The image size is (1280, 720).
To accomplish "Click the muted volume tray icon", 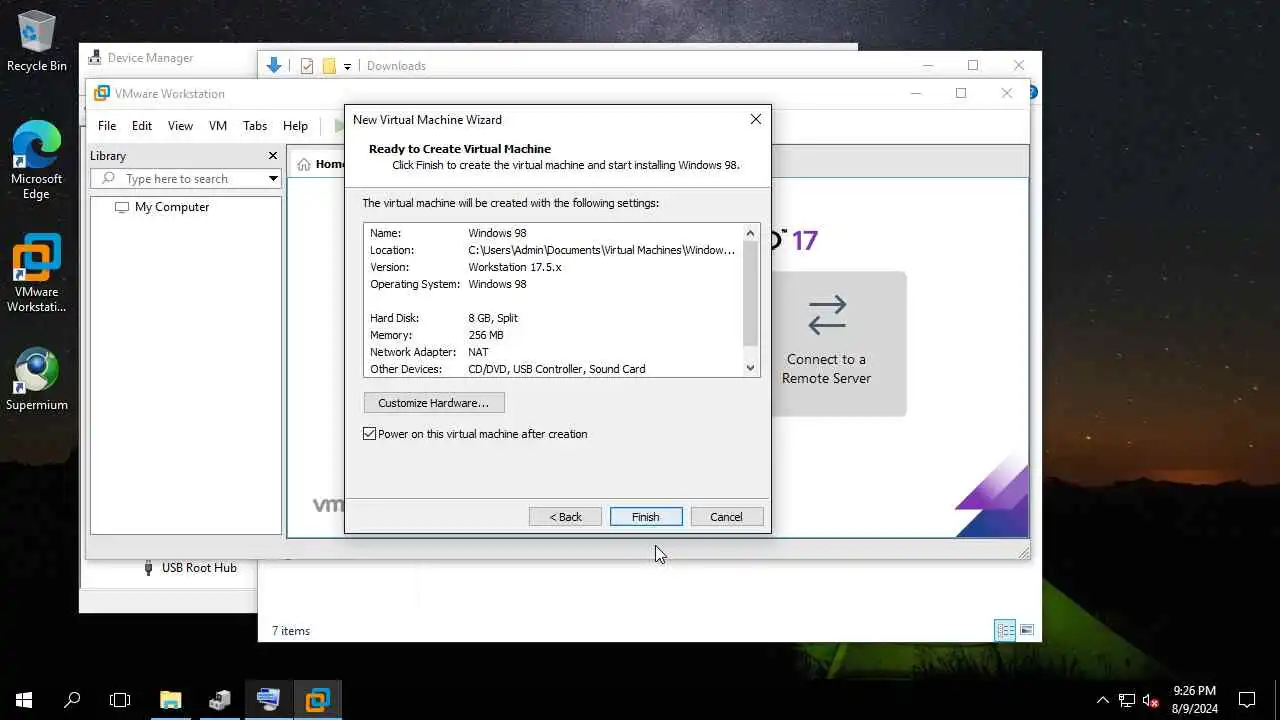I will pos(1151,700).
